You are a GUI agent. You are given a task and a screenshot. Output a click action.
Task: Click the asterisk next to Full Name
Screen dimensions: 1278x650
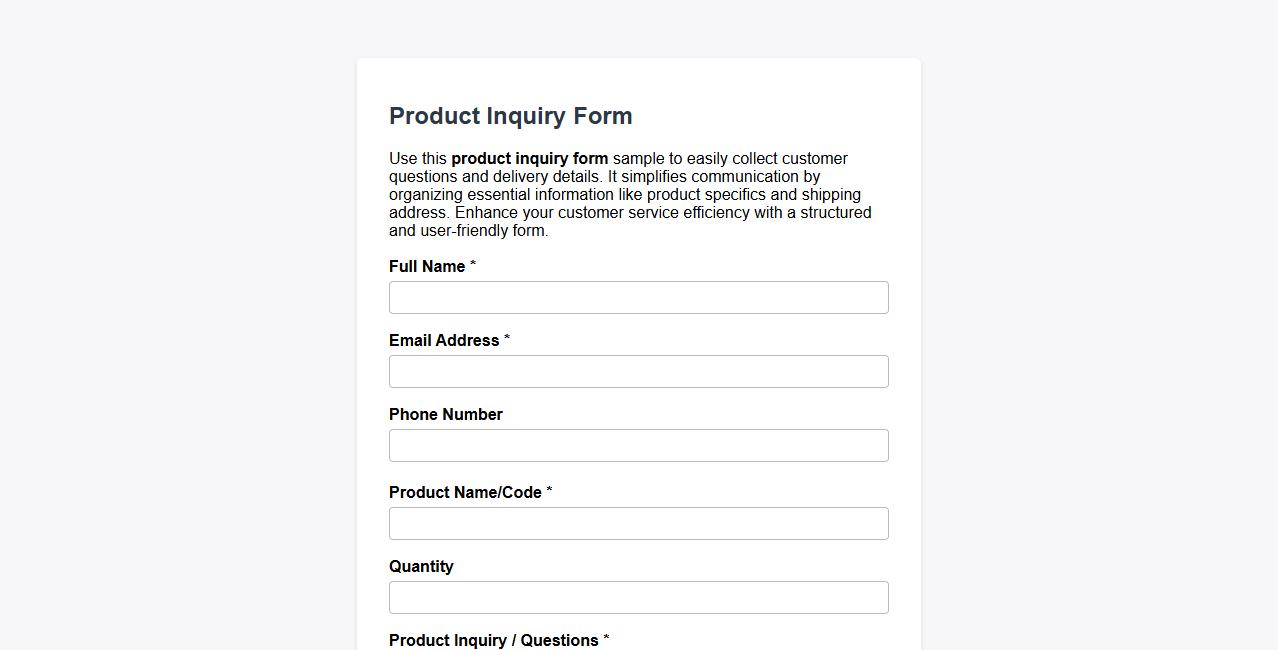[471, 263]
